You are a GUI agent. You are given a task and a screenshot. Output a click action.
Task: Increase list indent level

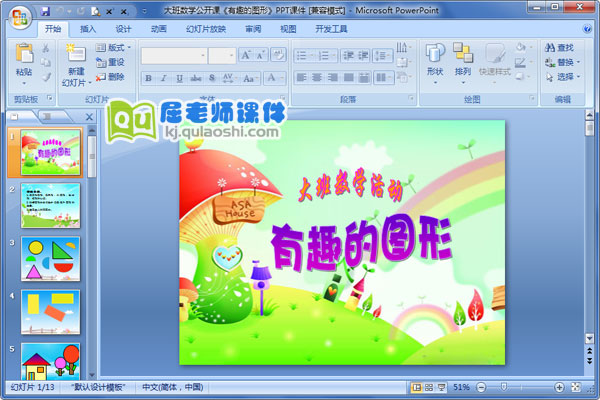tap(363, 56)
